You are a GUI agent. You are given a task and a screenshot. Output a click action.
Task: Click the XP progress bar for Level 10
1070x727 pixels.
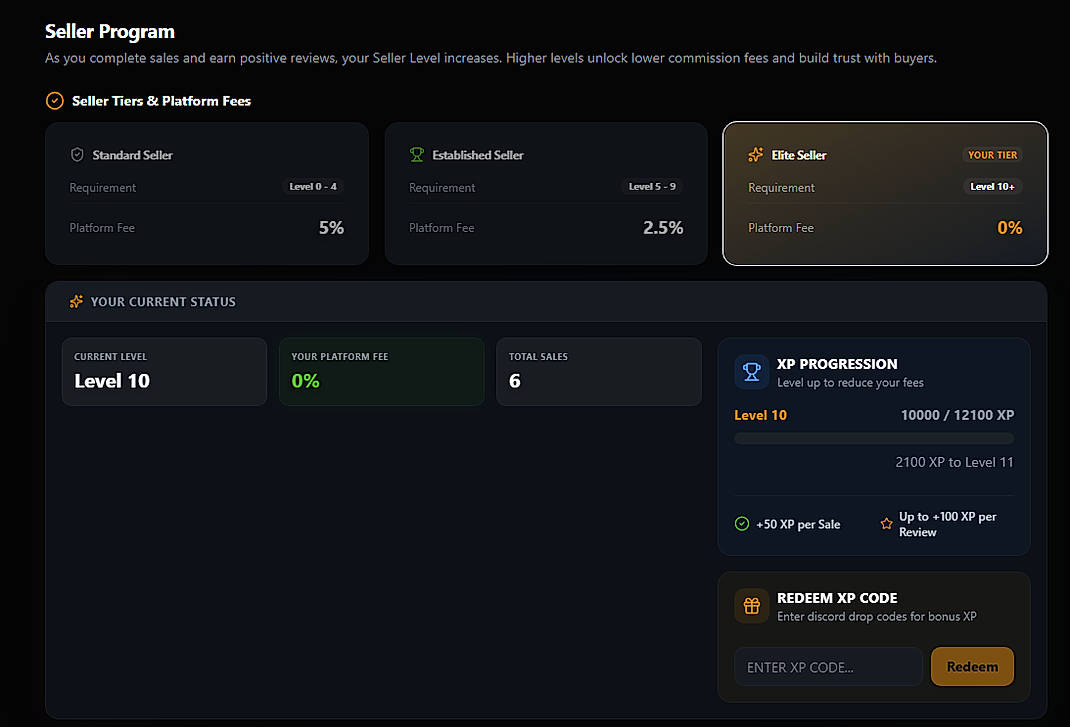click(x=873, y=439)
